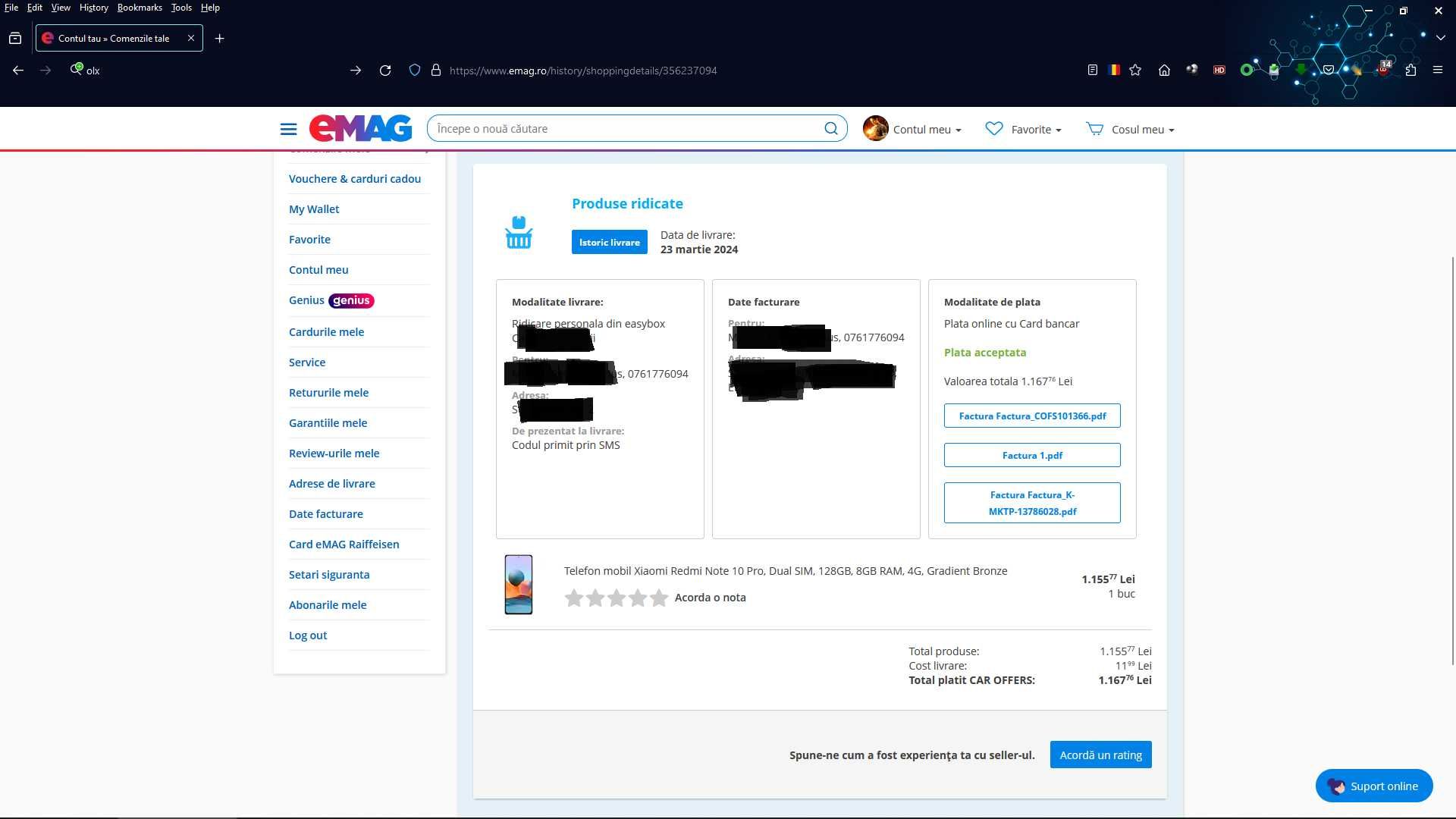Click the browser back navigation arrow
This screenshot has height=819, width=1456.
(x=17, y=70)
